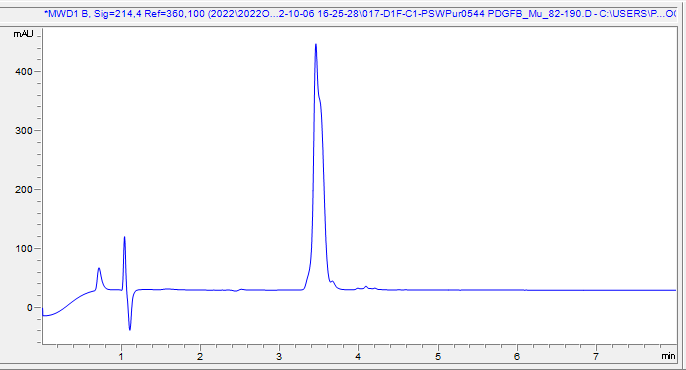Click the min unit label on time axis
The image size is (686, 370).
pyautogui.click(x=668, y=356)
